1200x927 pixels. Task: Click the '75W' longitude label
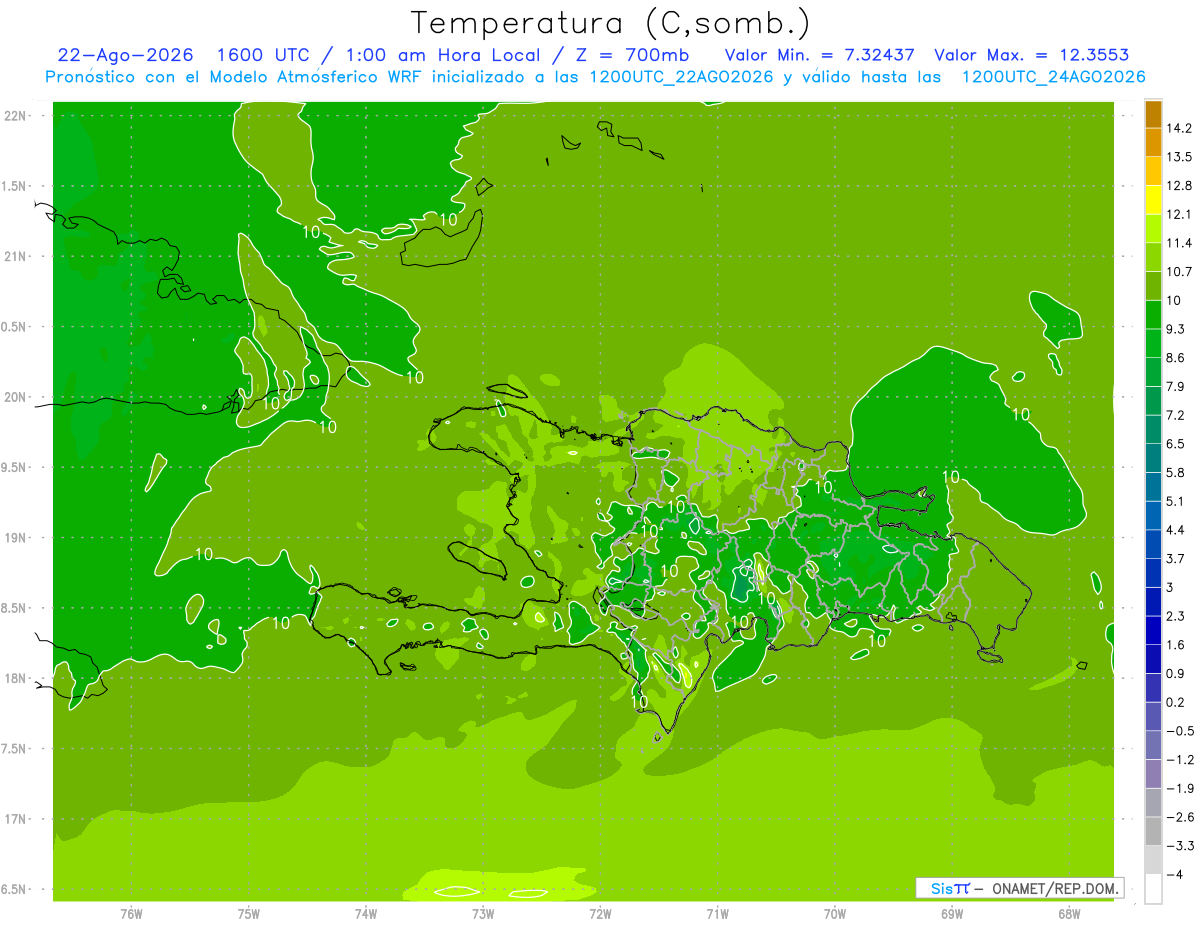point(249,913)
